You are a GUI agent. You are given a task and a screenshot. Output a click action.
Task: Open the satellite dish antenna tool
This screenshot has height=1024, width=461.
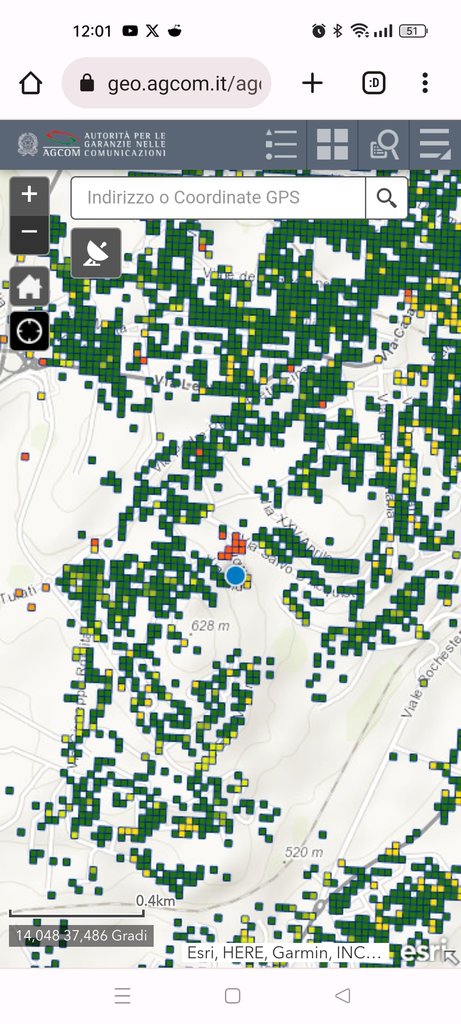click(96, 253)
